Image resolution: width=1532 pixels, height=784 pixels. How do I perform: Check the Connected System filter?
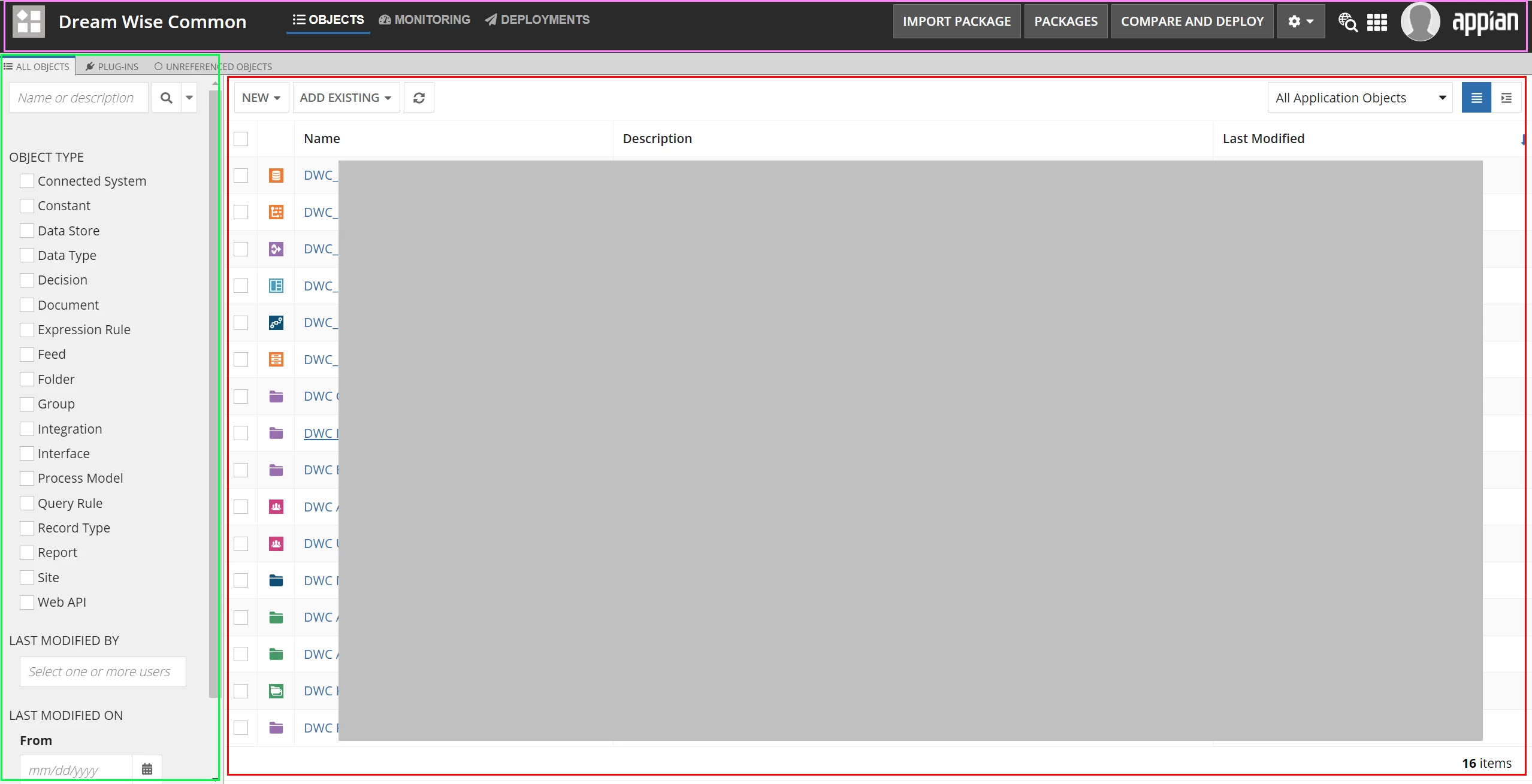[x=27, y=181]
